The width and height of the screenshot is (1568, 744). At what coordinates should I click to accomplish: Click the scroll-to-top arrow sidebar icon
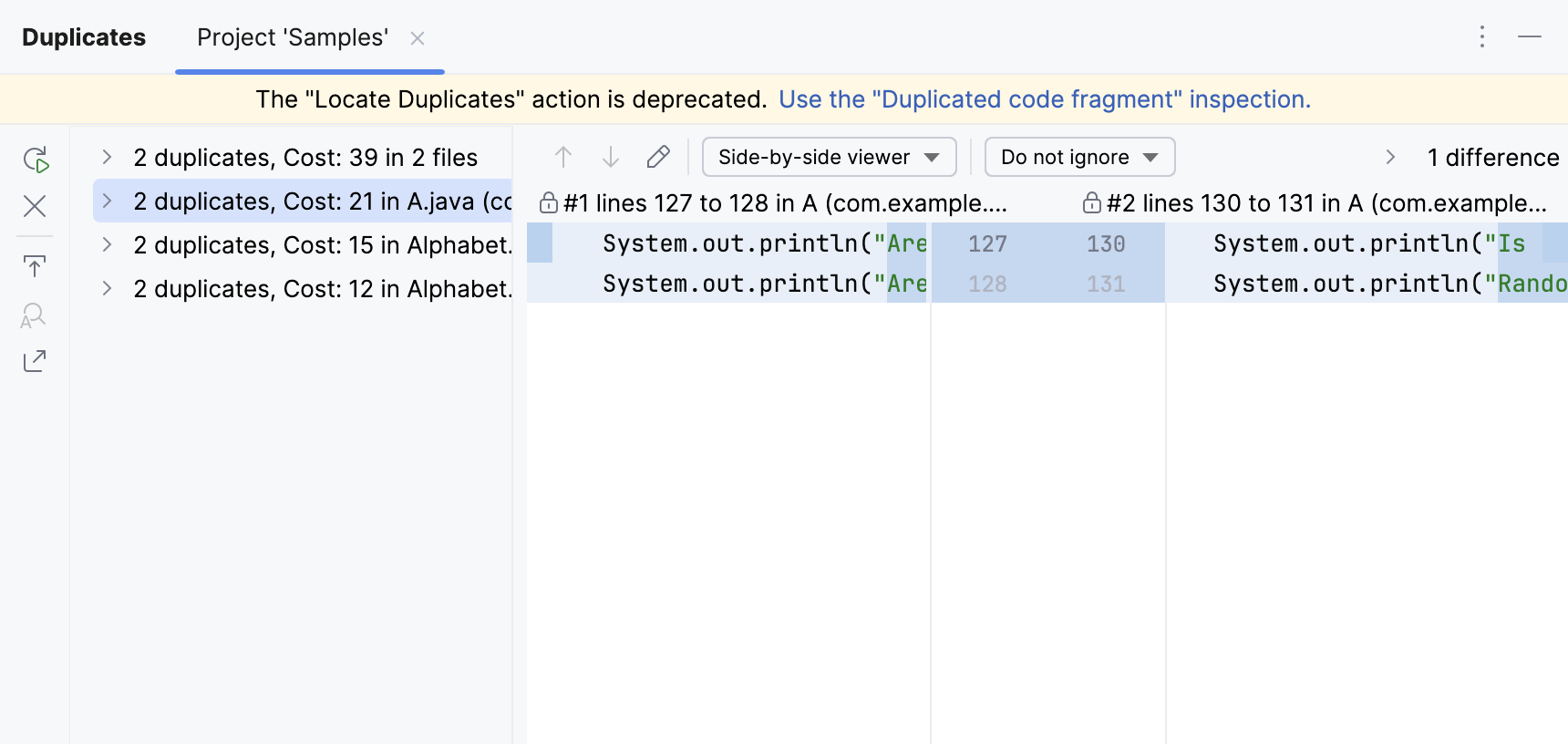[x=35, y=265]
